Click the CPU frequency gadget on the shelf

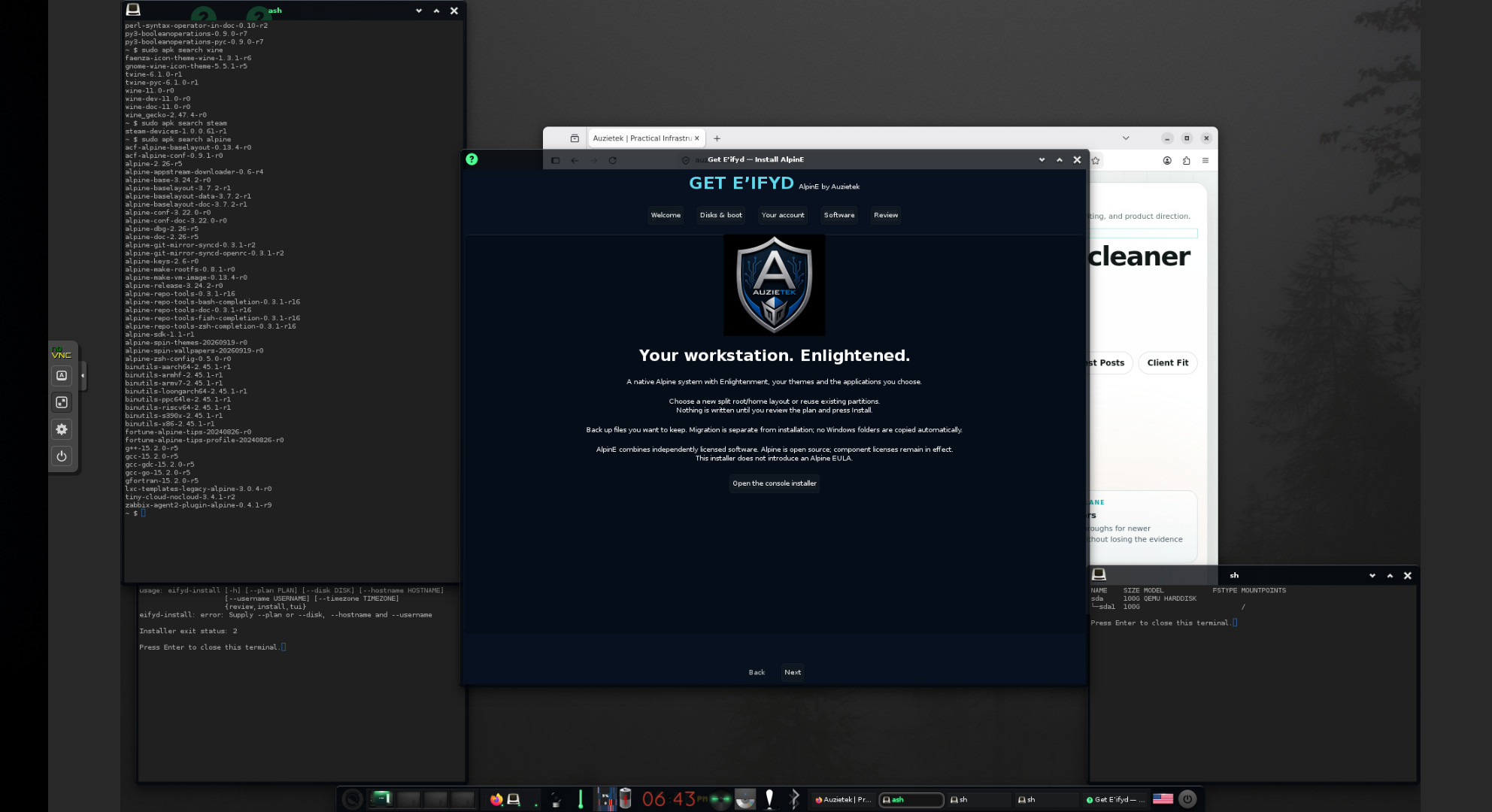click(606, 799)
